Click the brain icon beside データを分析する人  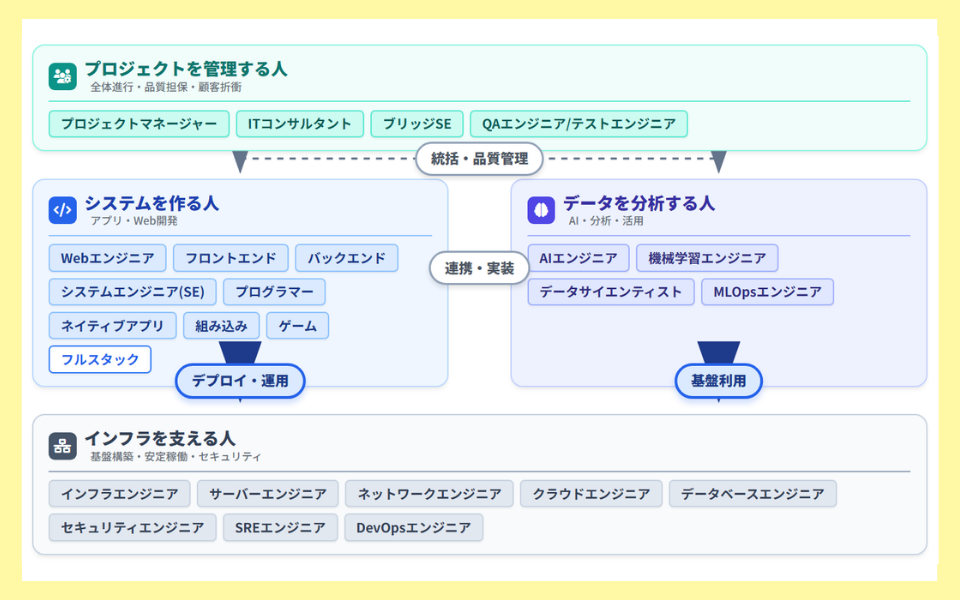[x=541, y=210]
